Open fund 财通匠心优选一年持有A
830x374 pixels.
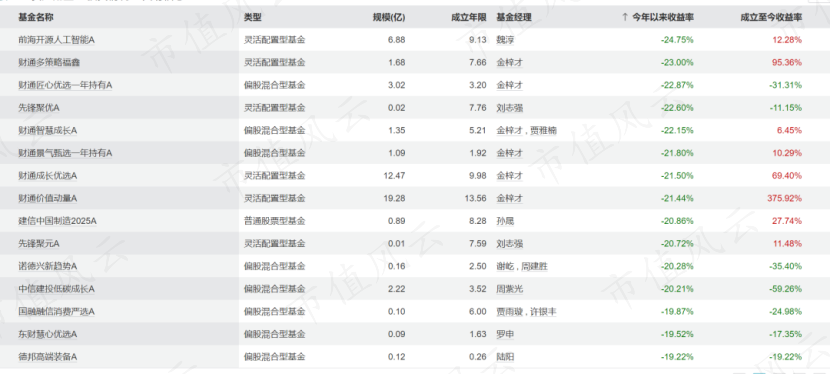coord(65,85)
